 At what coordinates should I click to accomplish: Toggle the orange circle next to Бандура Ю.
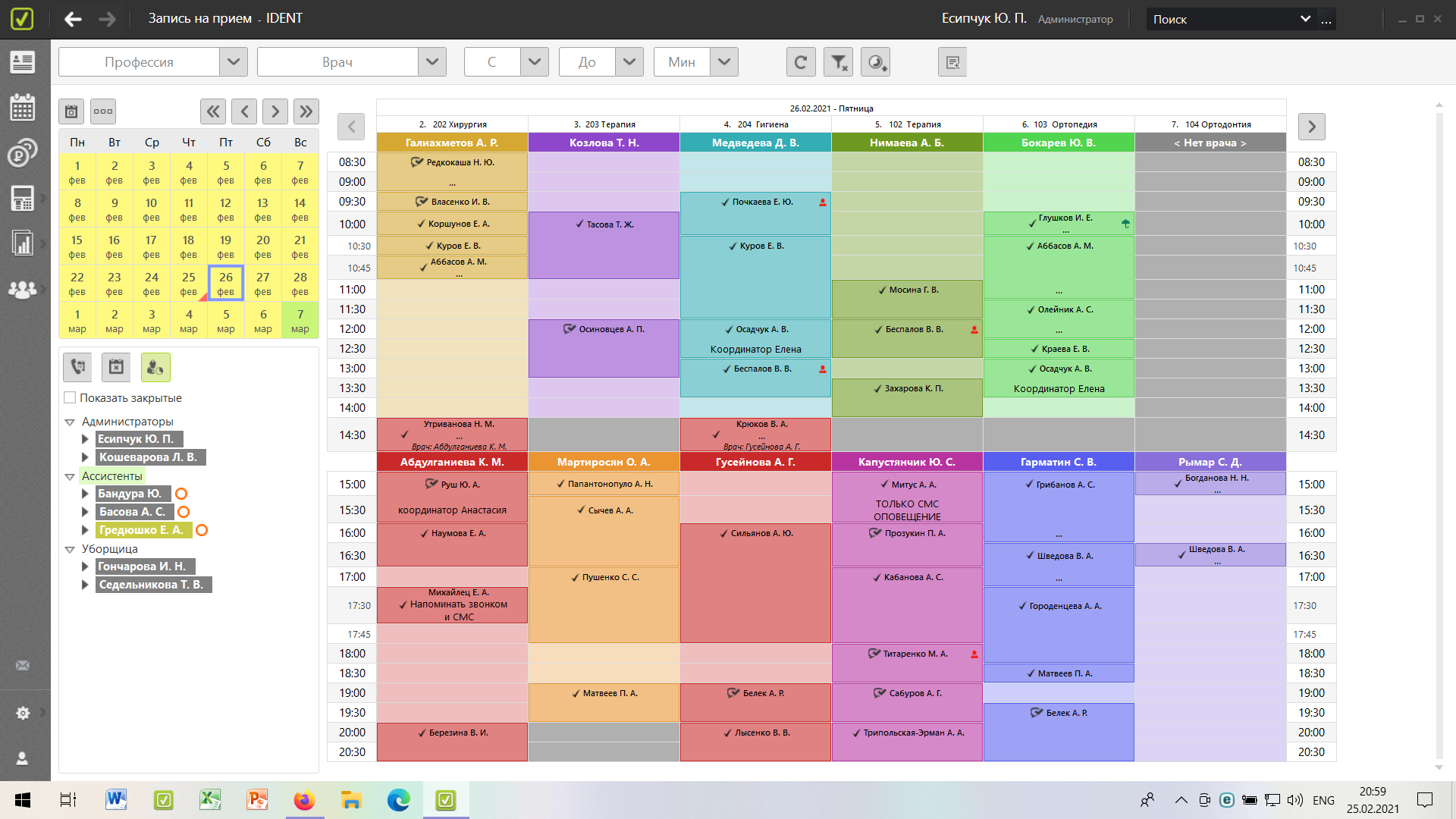pyautogui.click(x=181, y=494)
